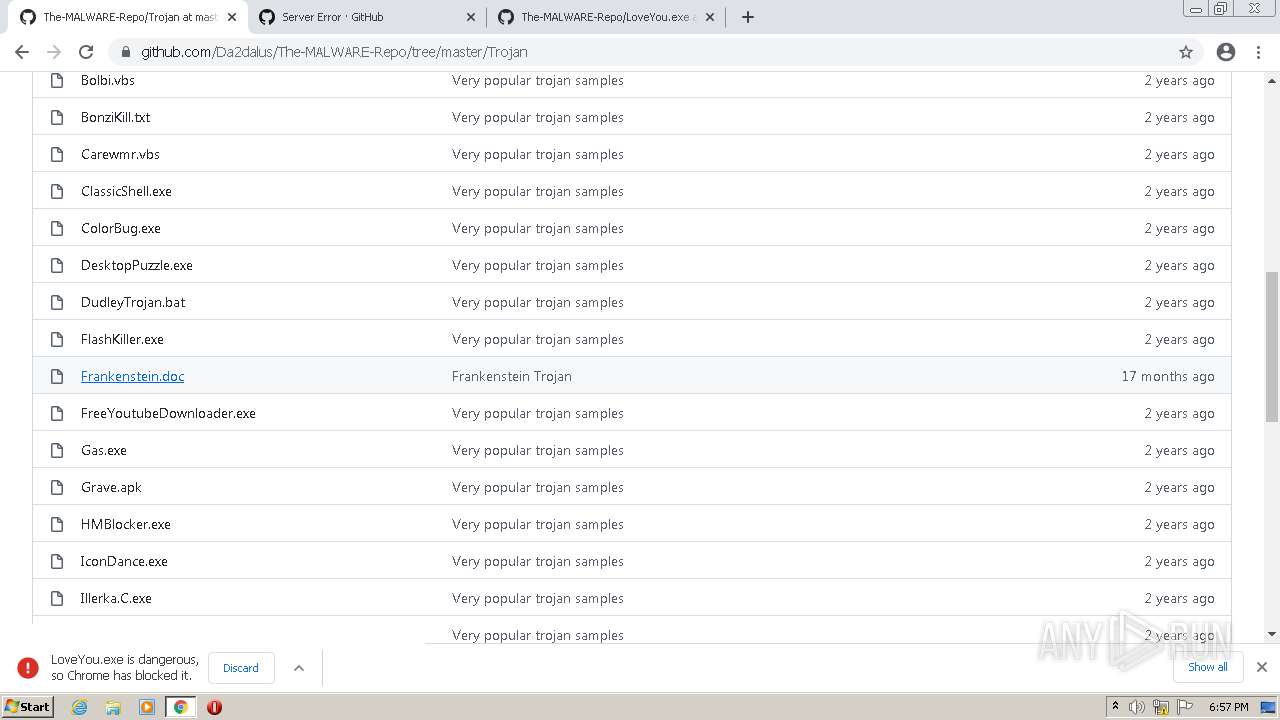Click the file icon beside Illerka.C.exe
This screenshot has height=720, width=1280.
click(x=57, y=598)
